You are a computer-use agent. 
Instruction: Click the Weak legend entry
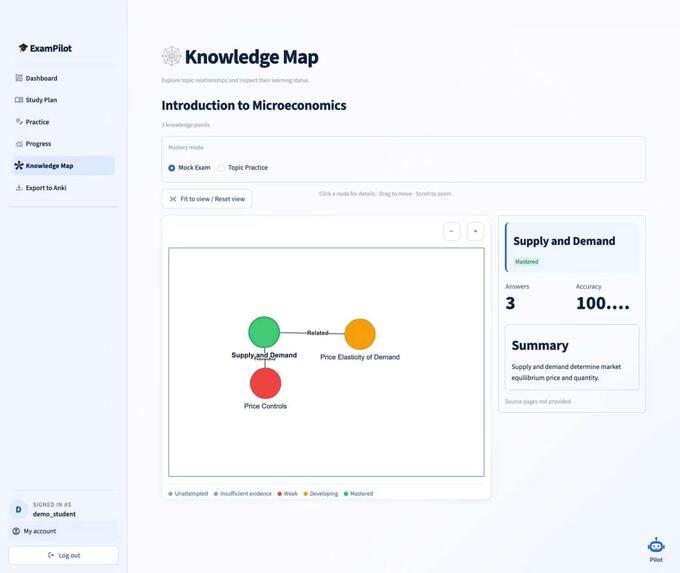288,494
